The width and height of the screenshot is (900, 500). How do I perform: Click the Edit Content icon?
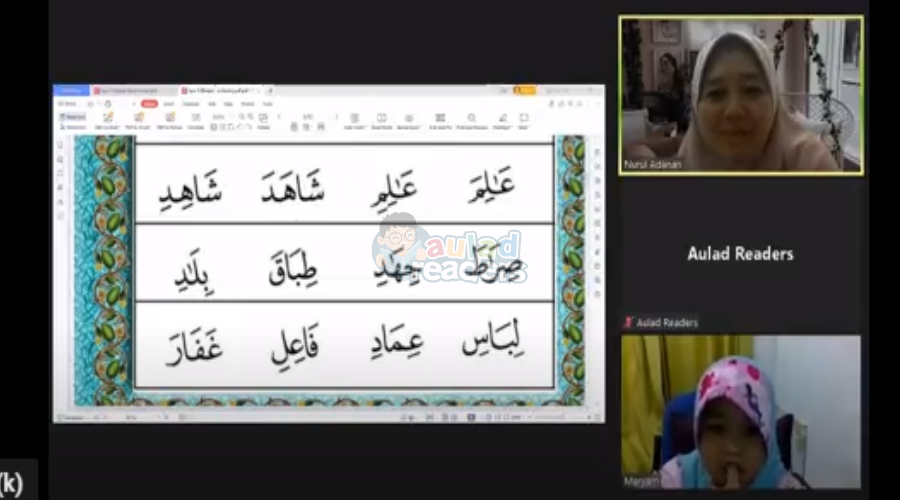click(x=107, y=120)
